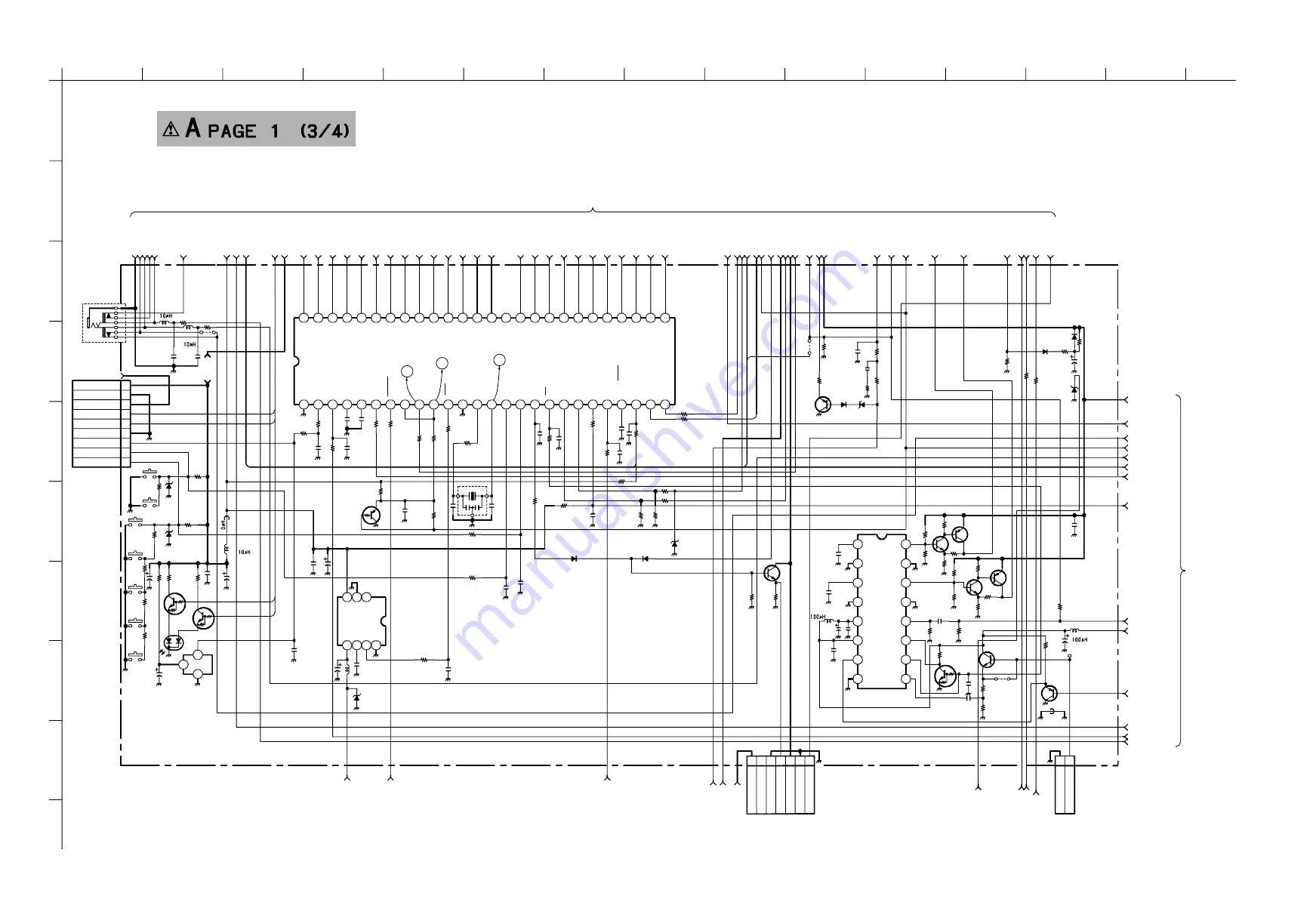Screen dimensions: 1316x899
Task: Click the leftmost test-point circle above IC pins
Action: click(407, 371)
